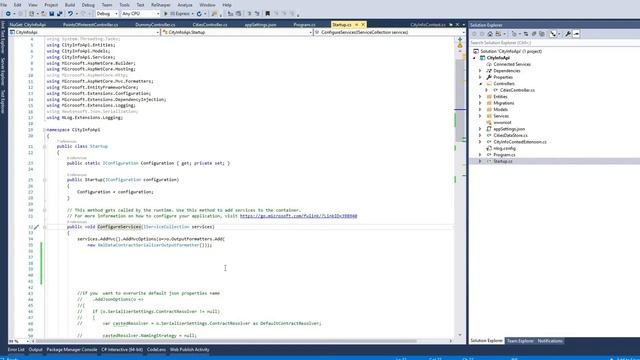Open the Any CPU platform dropdown
The width and height of the screenshot is (640, 360).
[x=140, y=13]
